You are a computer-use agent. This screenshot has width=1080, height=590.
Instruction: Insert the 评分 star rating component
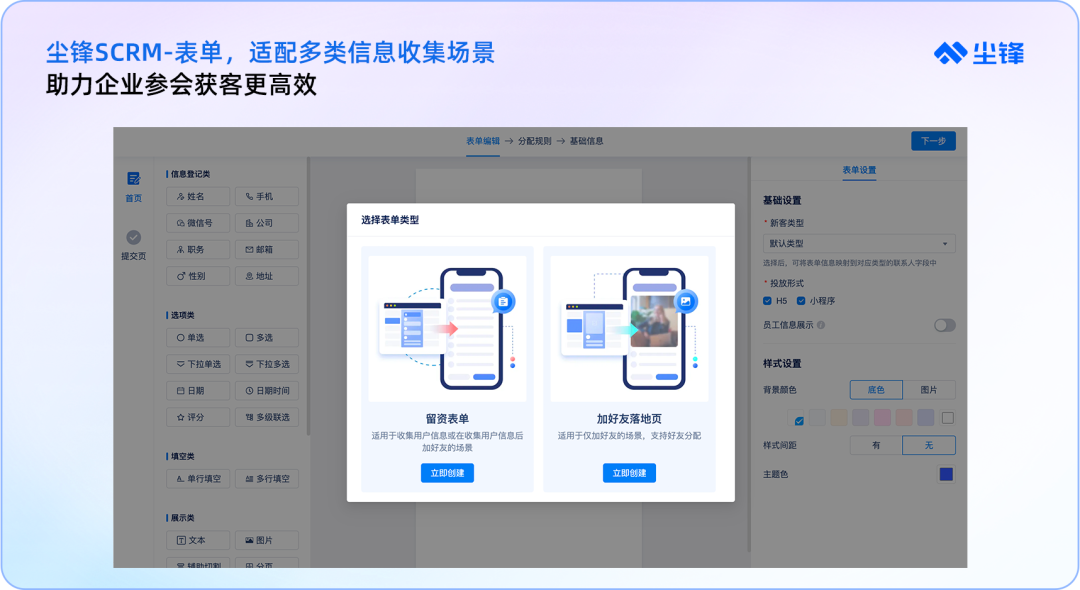pyautogui.click(x=198, y=417)
